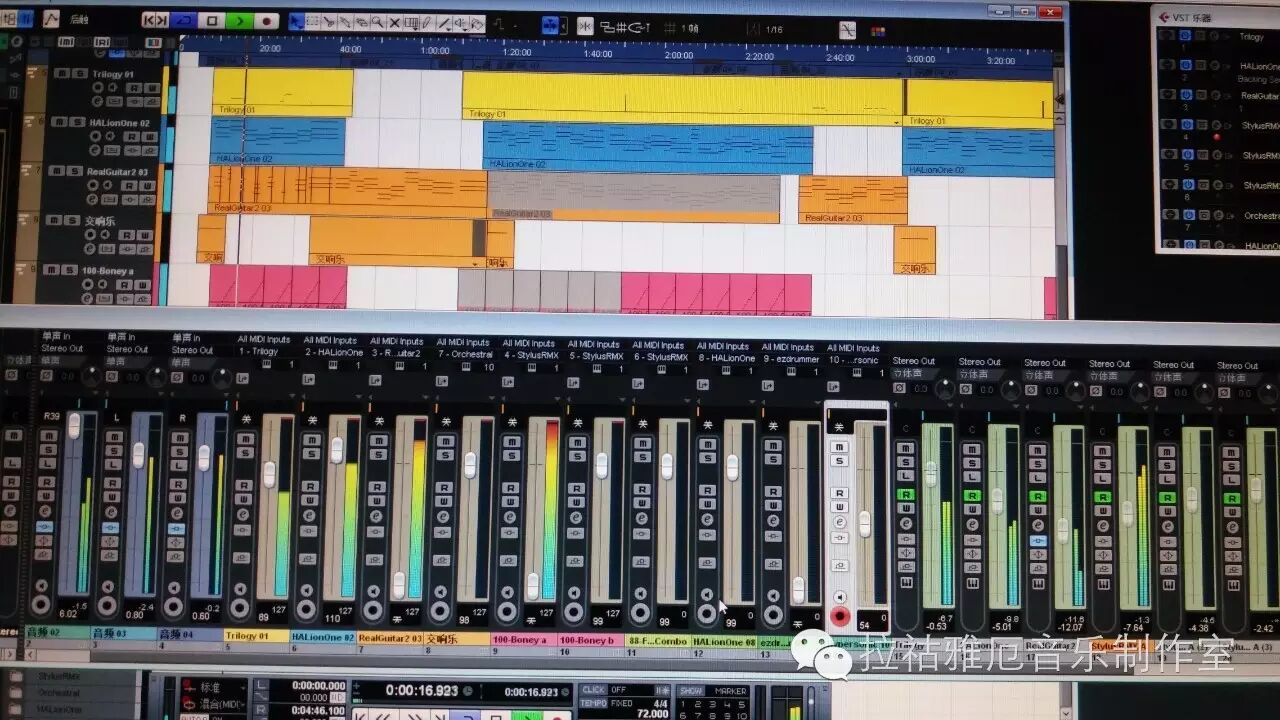
Task: Select the Erase tool
Action: [361, 22]
